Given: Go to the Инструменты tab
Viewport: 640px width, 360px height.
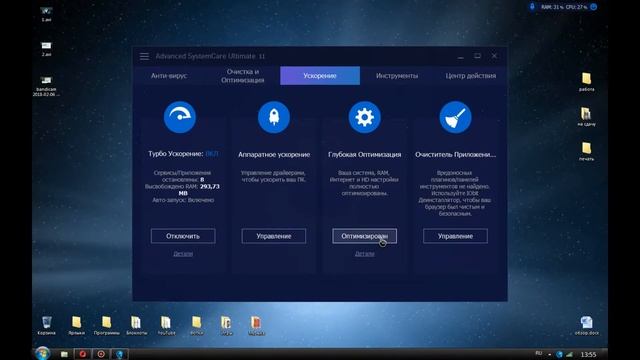Looking at the screenshot, I should click(x=397, y=76).
